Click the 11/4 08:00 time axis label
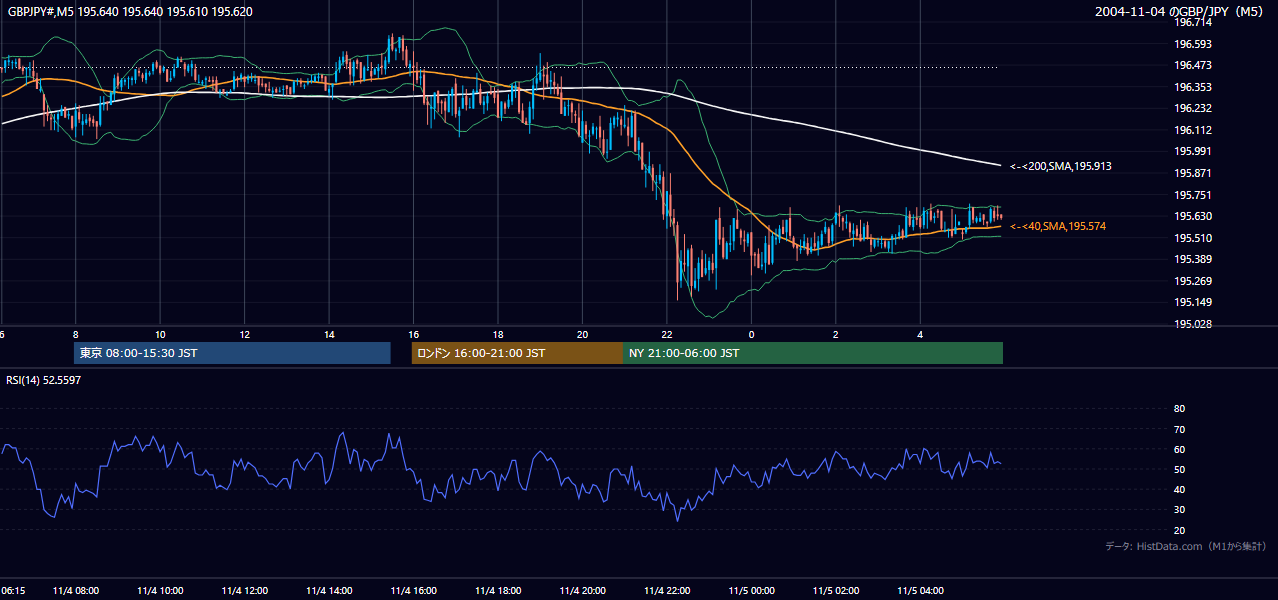This screenshot has height=600, width=1278. click(x=76, y=591)
